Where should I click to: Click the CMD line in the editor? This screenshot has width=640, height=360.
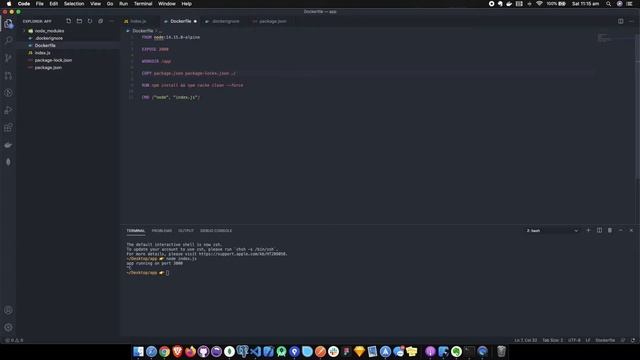pyautogui.click(x=171, y=98)
